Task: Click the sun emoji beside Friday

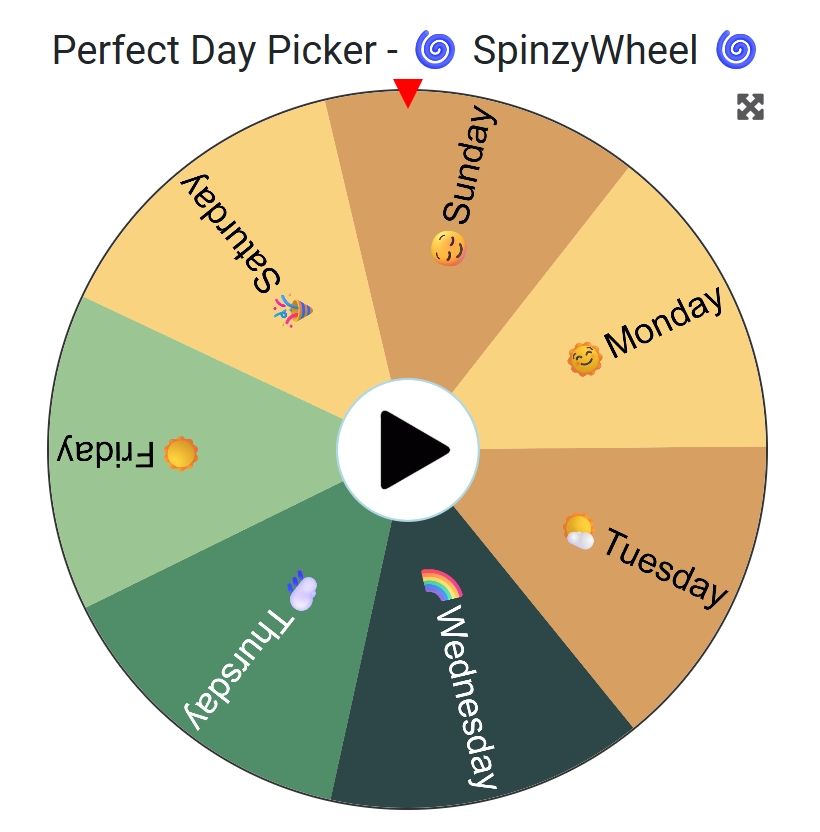Action: click(x=181, y=454)
